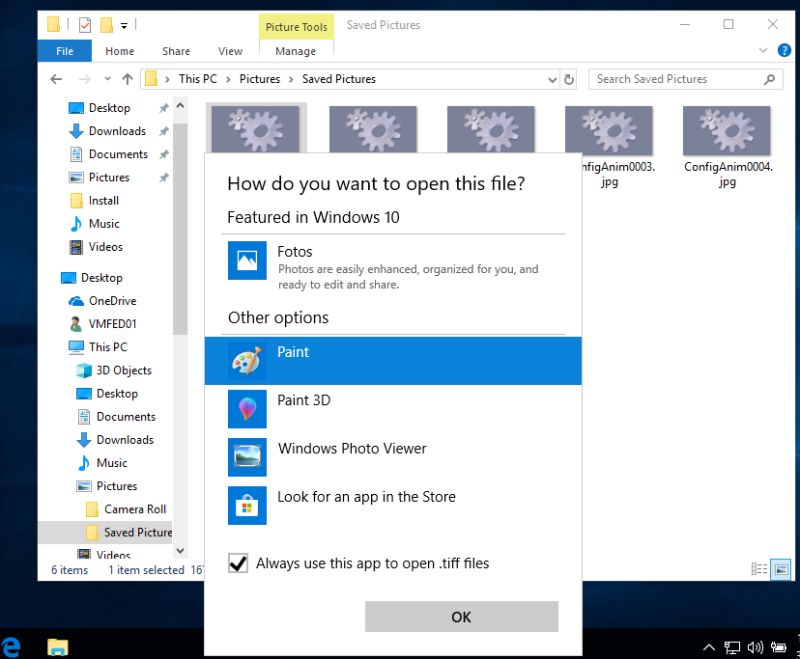This screenshot has height=659, width=800.
Task: Expand the ribbon with the chevron
Action: click(x=763, y=50)
